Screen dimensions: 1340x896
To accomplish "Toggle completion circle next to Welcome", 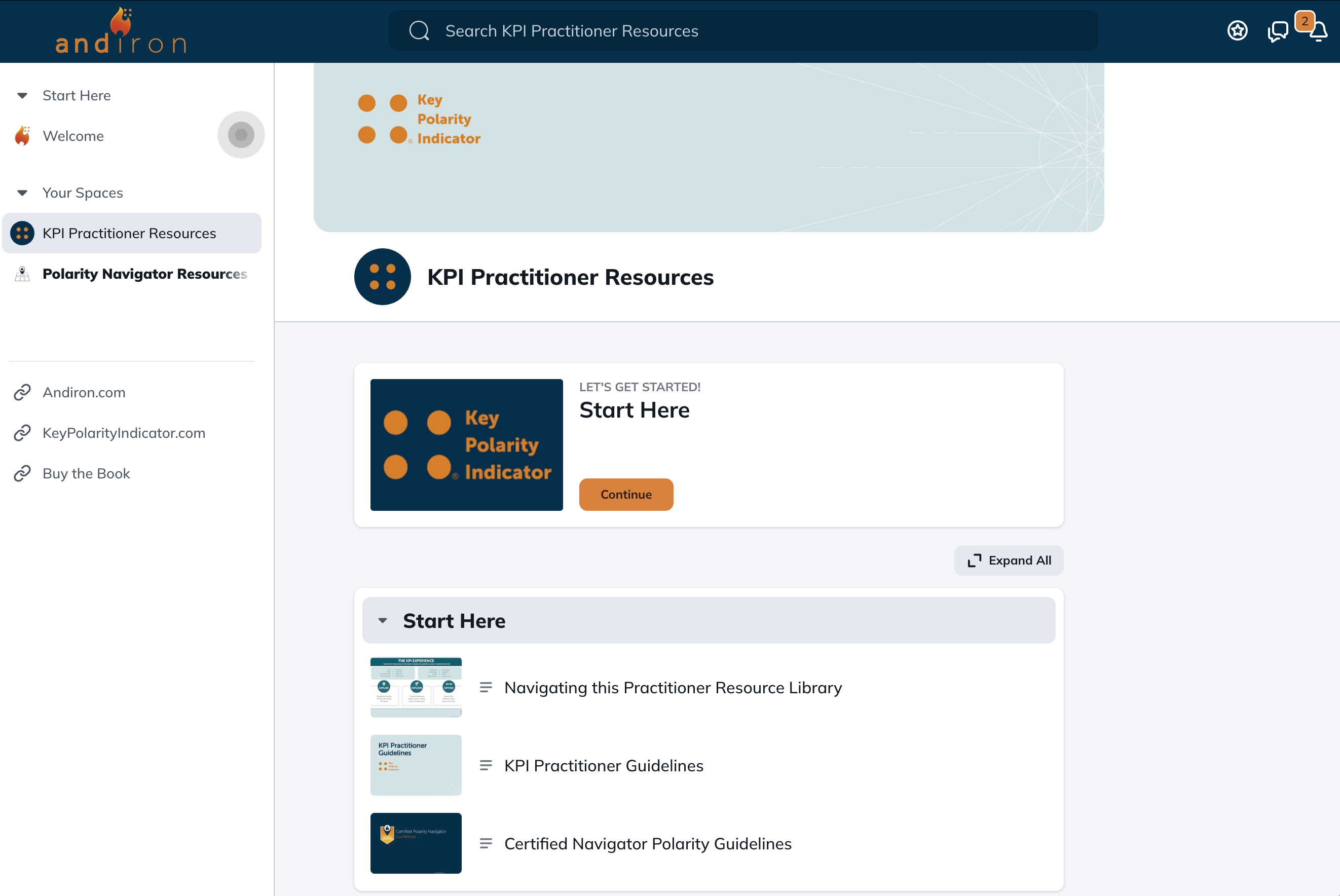I will click(240, 134).
